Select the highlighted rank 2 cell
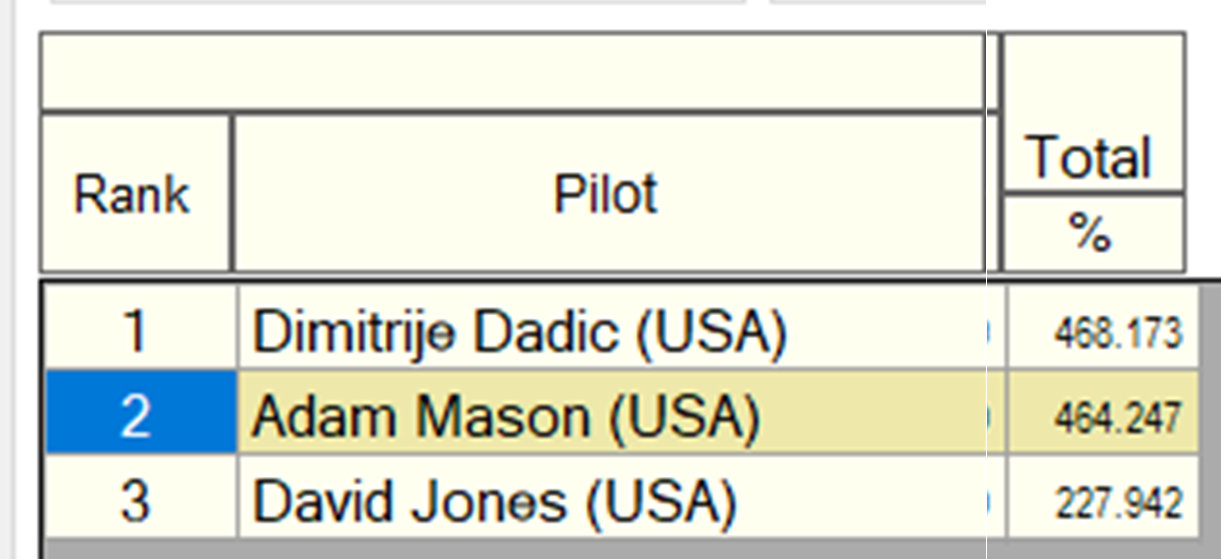This screenshot has width=1221, height=559. (141, 416)
